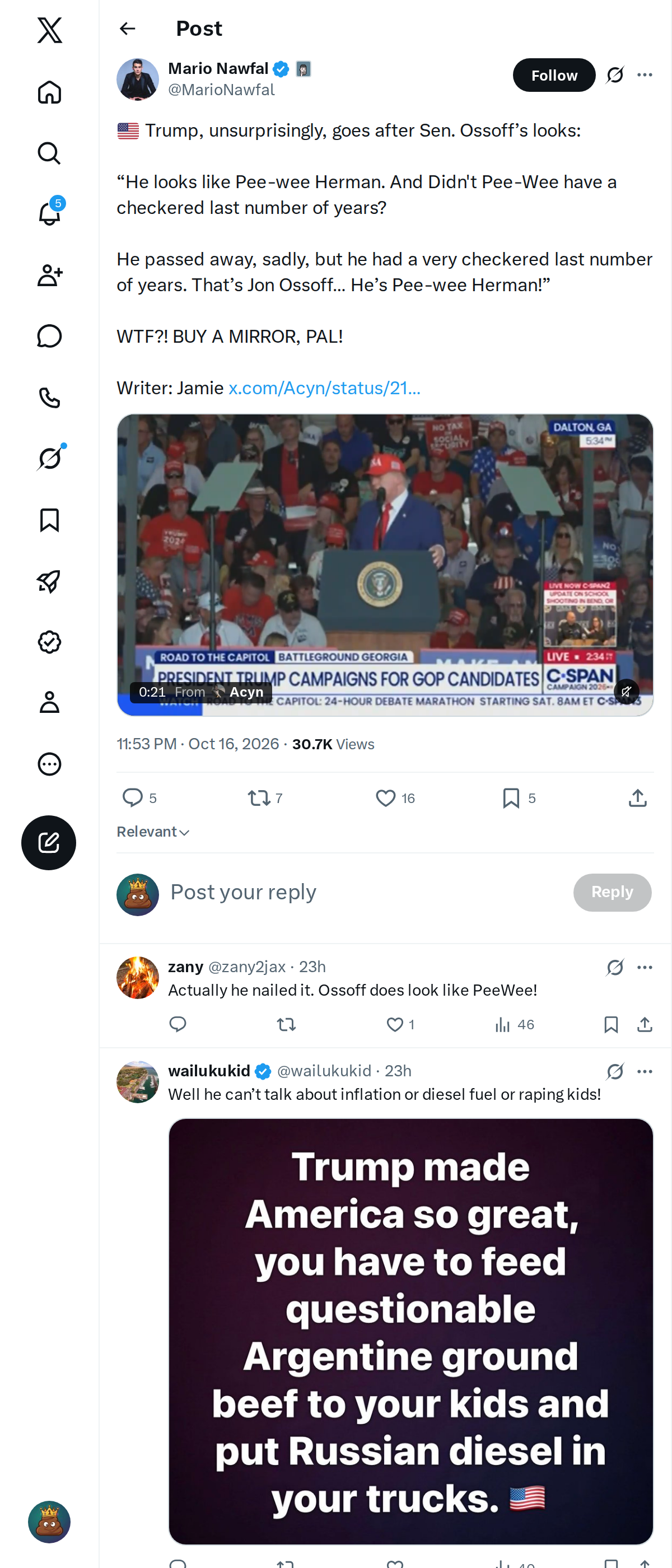Open the More circle menu in sidebar
This screenshot has height=1568, width=672.
(49, 764)
